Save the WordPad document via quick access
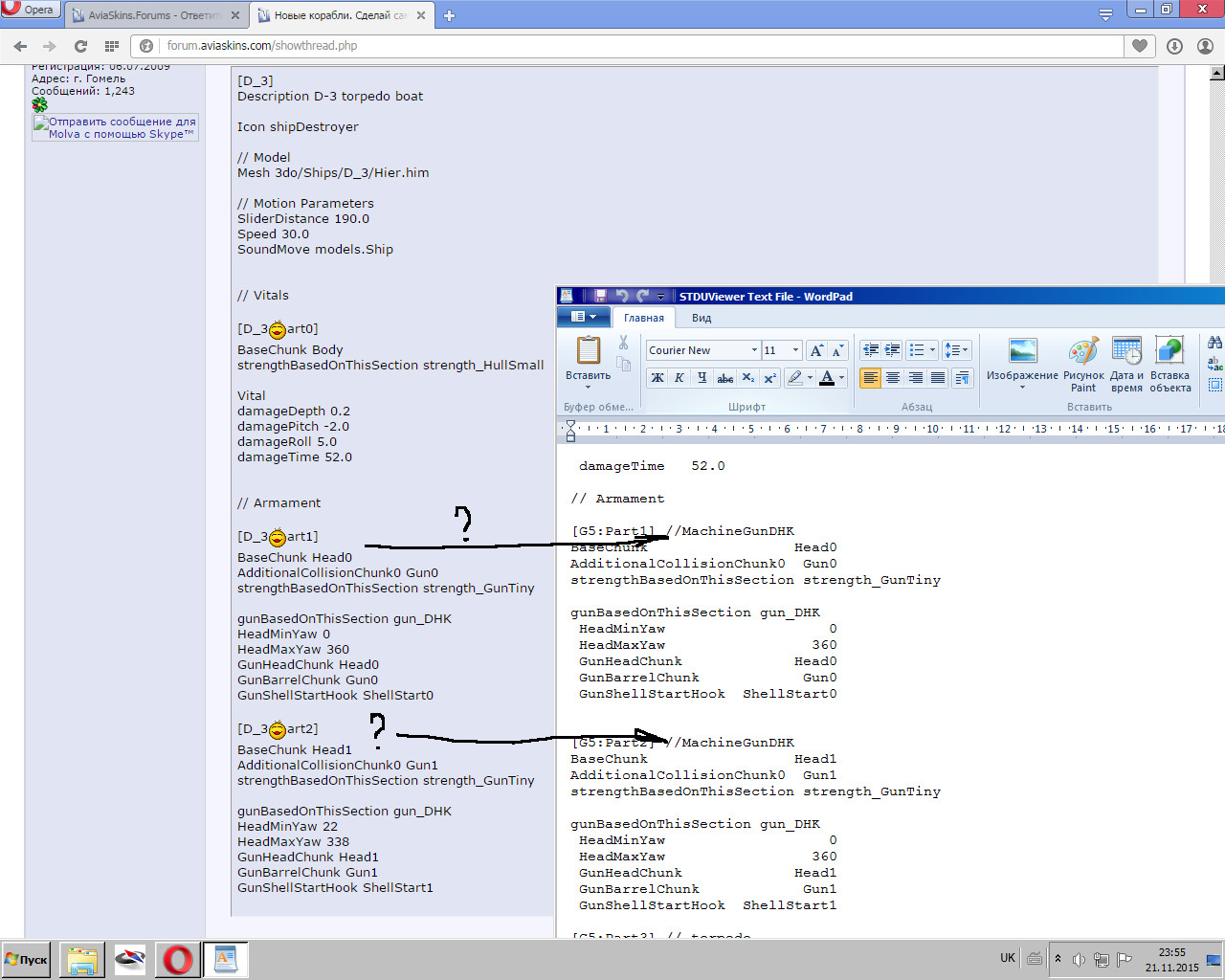This screenshot has width=1225, height=980. [x=600, y=297]
